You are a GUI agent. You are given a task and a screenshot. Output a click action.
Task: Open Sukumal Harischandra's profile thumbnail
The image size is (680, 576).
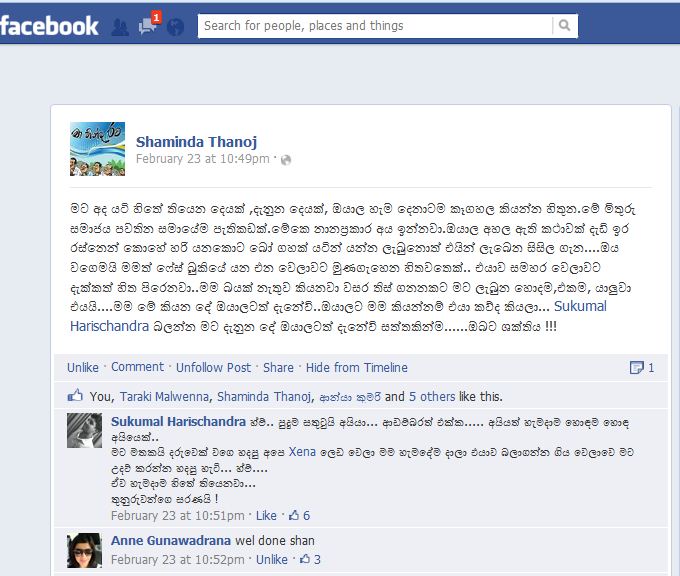tap(85, 430)
